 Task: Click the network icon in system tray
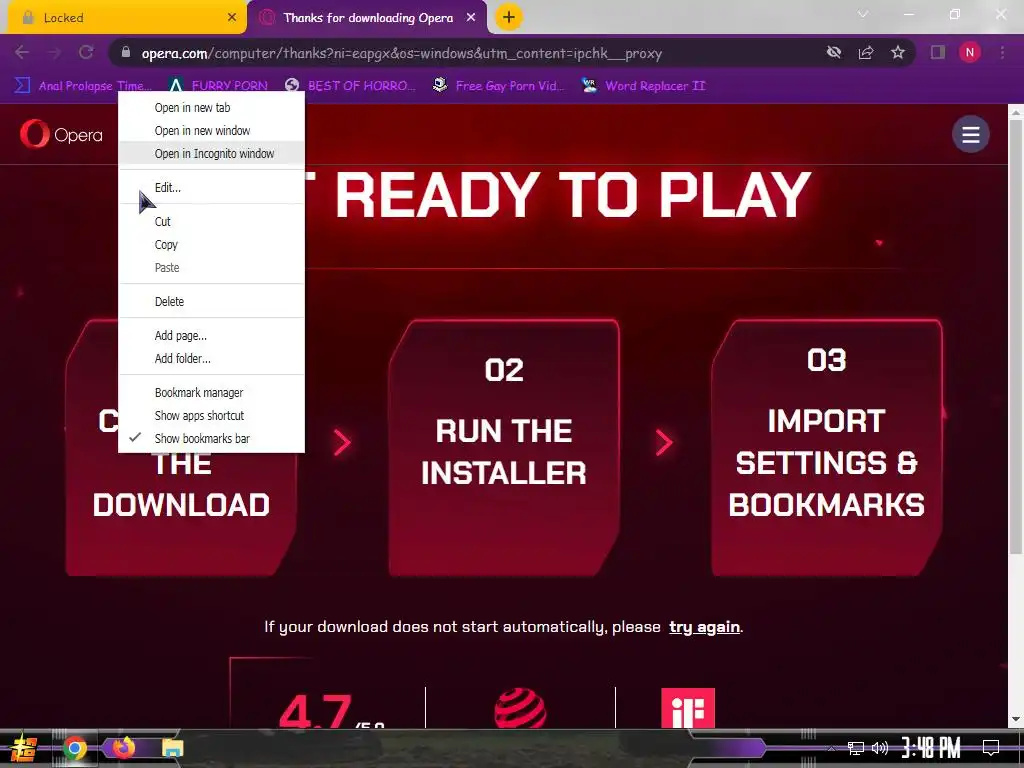pos(856,748)
